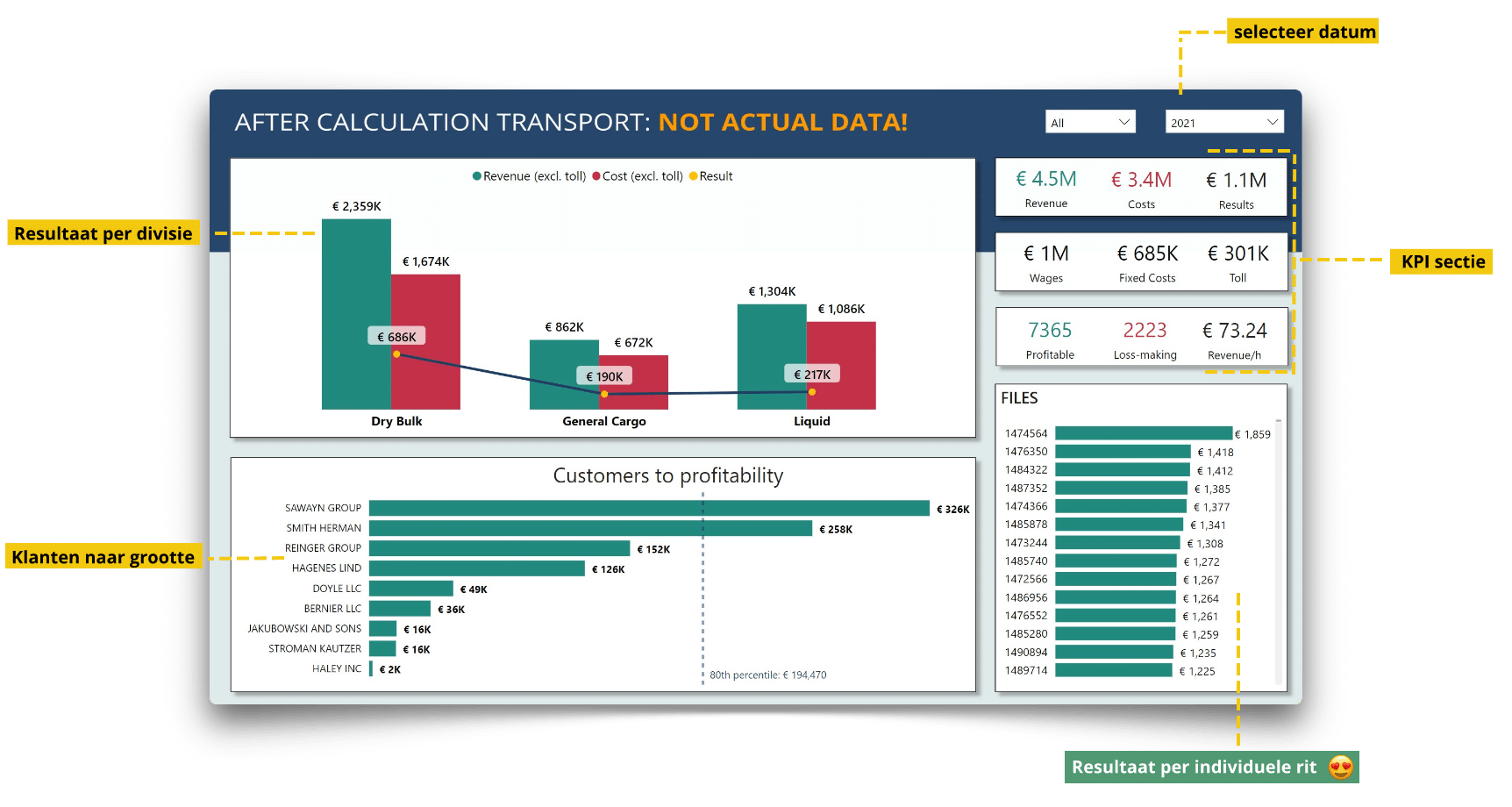
Task: Select the DOYLE LLC customer bar
Action: coord(410,589)
